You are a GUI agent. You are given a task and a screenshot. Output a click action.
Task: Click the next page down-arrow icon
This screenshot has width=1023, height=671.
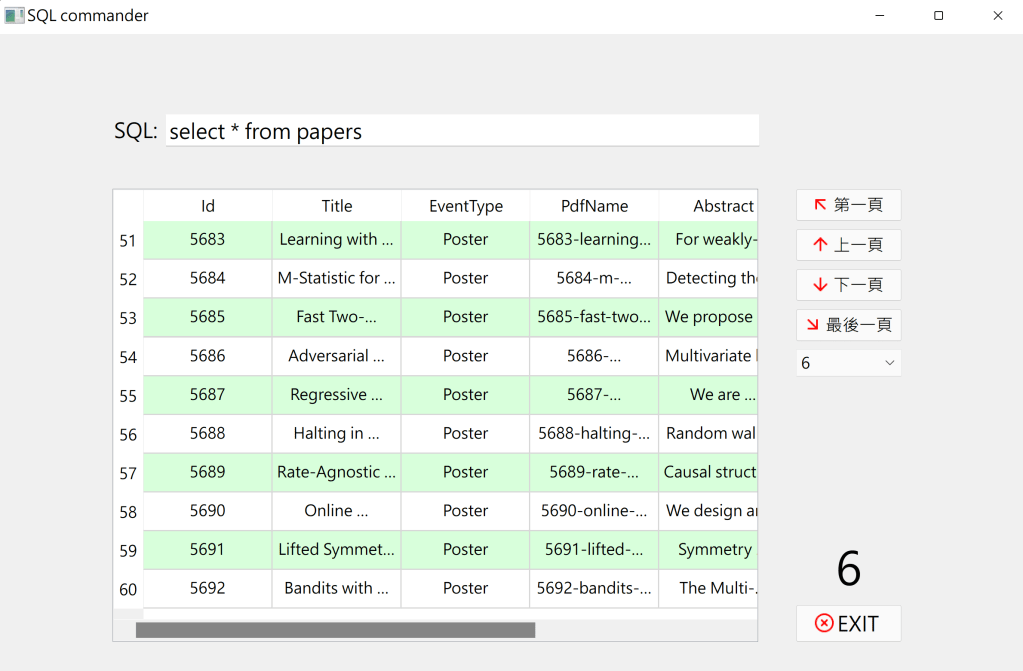coord(820,285)
